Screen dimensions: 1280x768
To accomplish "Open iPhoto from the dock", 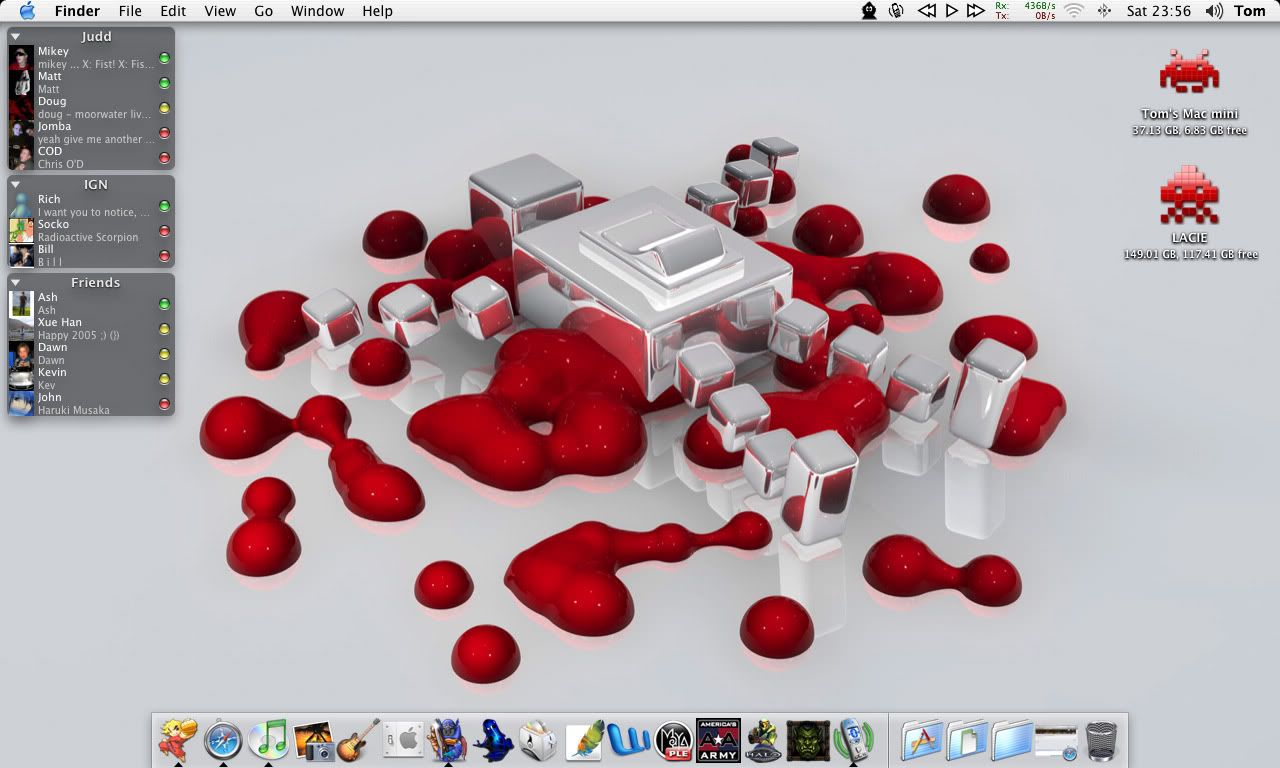I will pos(313,741).
